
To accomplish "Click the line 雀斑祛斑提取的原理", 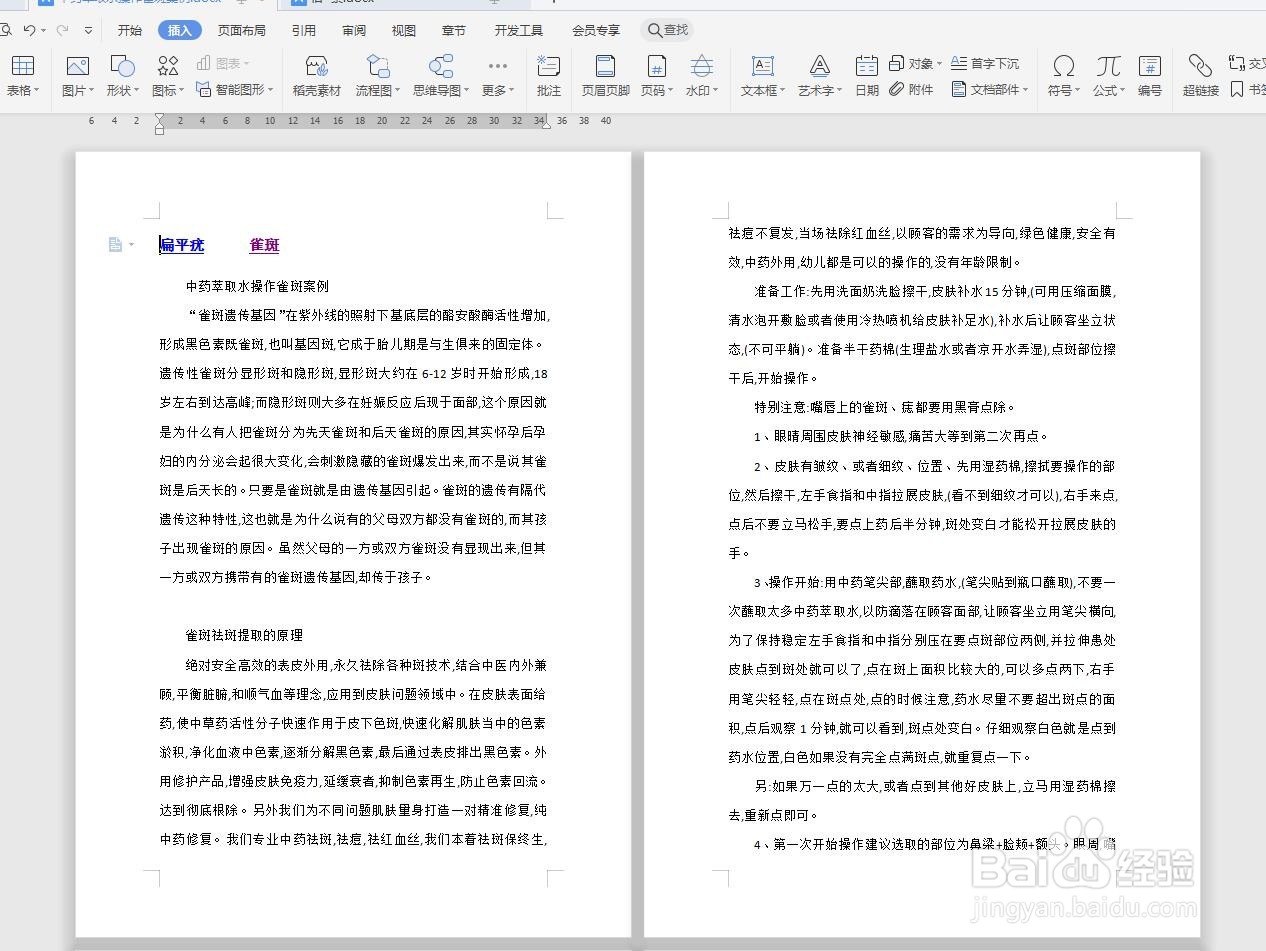I will click(x=244, y=635).
